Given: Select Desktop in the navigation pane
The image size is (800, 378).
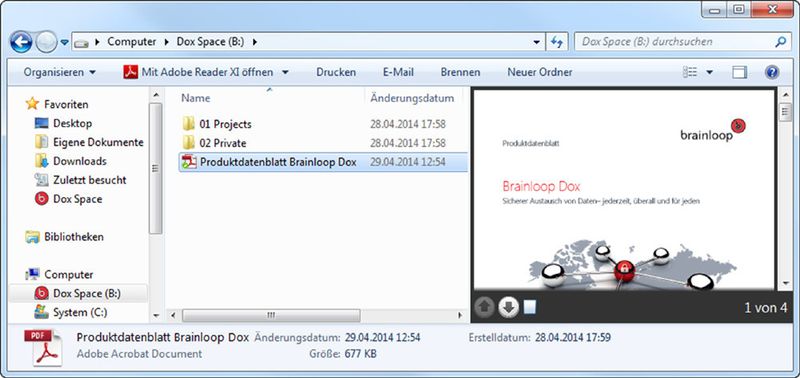Looking at the screenshot, I should [72, 123].
